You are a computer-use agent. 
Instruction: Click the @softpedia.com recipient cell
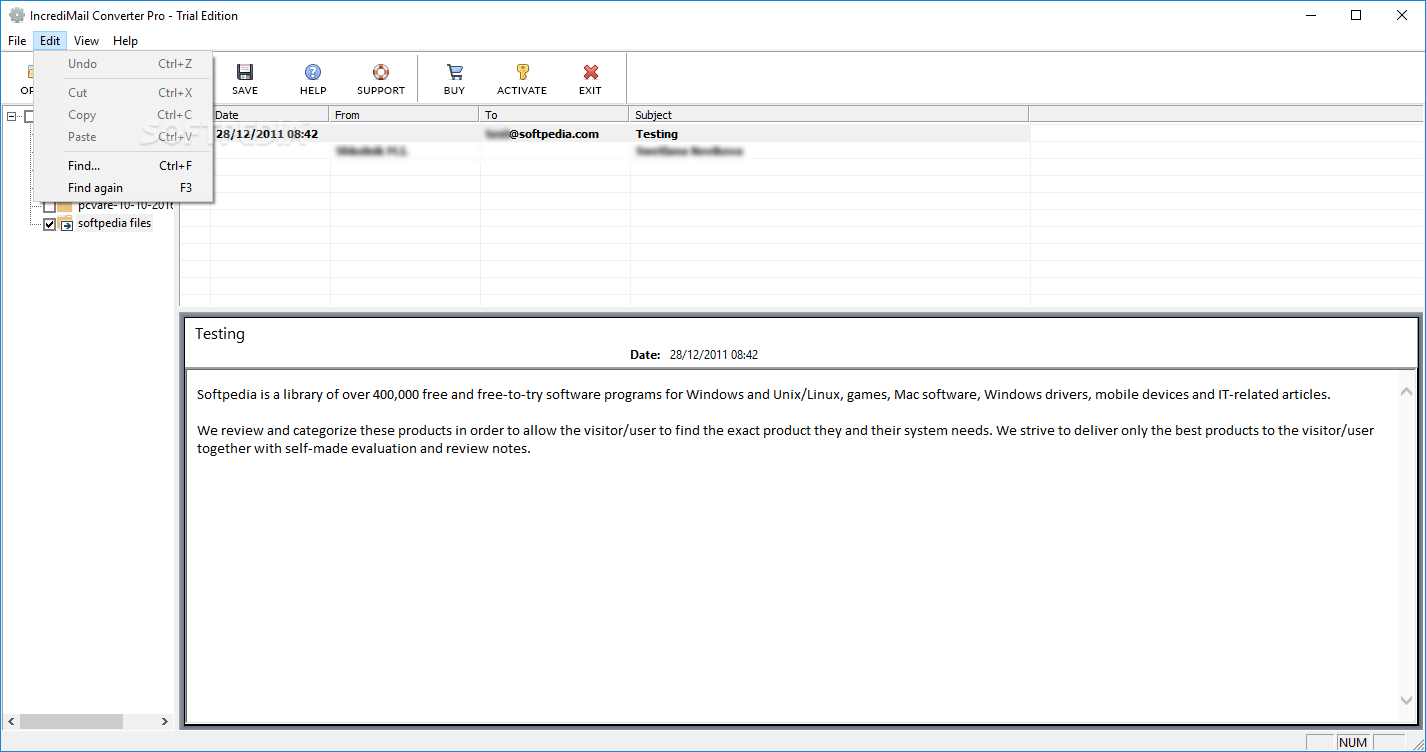point(542,134)
